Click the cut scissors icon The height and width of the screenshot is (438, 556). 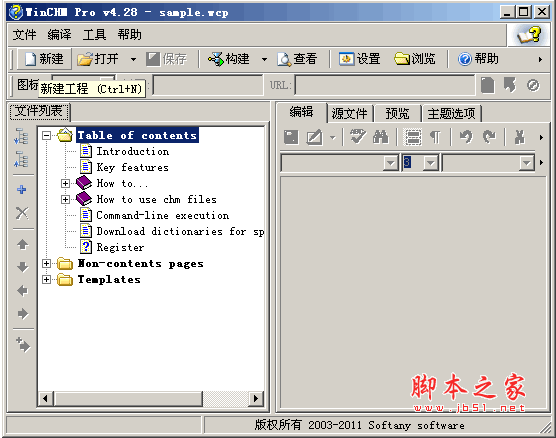pyautogui.click(x=520, y=137)
